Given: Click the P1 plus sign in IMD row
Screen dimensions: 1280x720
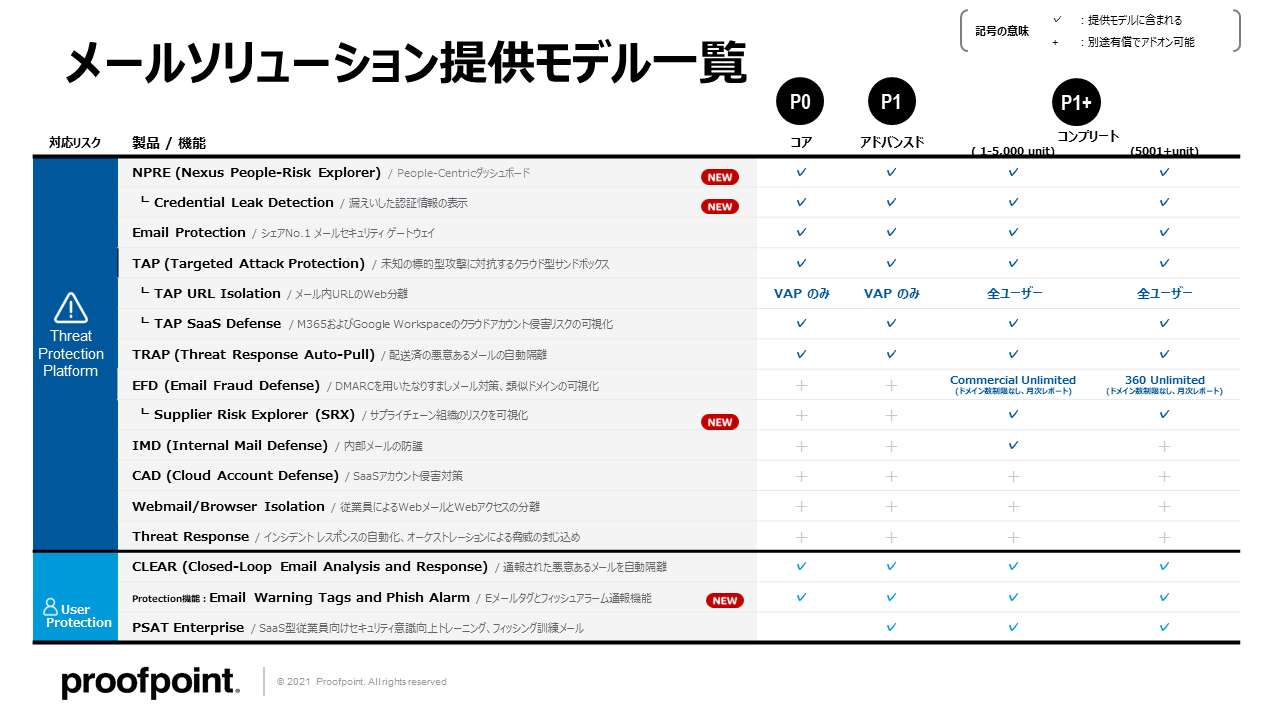Looking at the screenshot, I should point(891,446).
